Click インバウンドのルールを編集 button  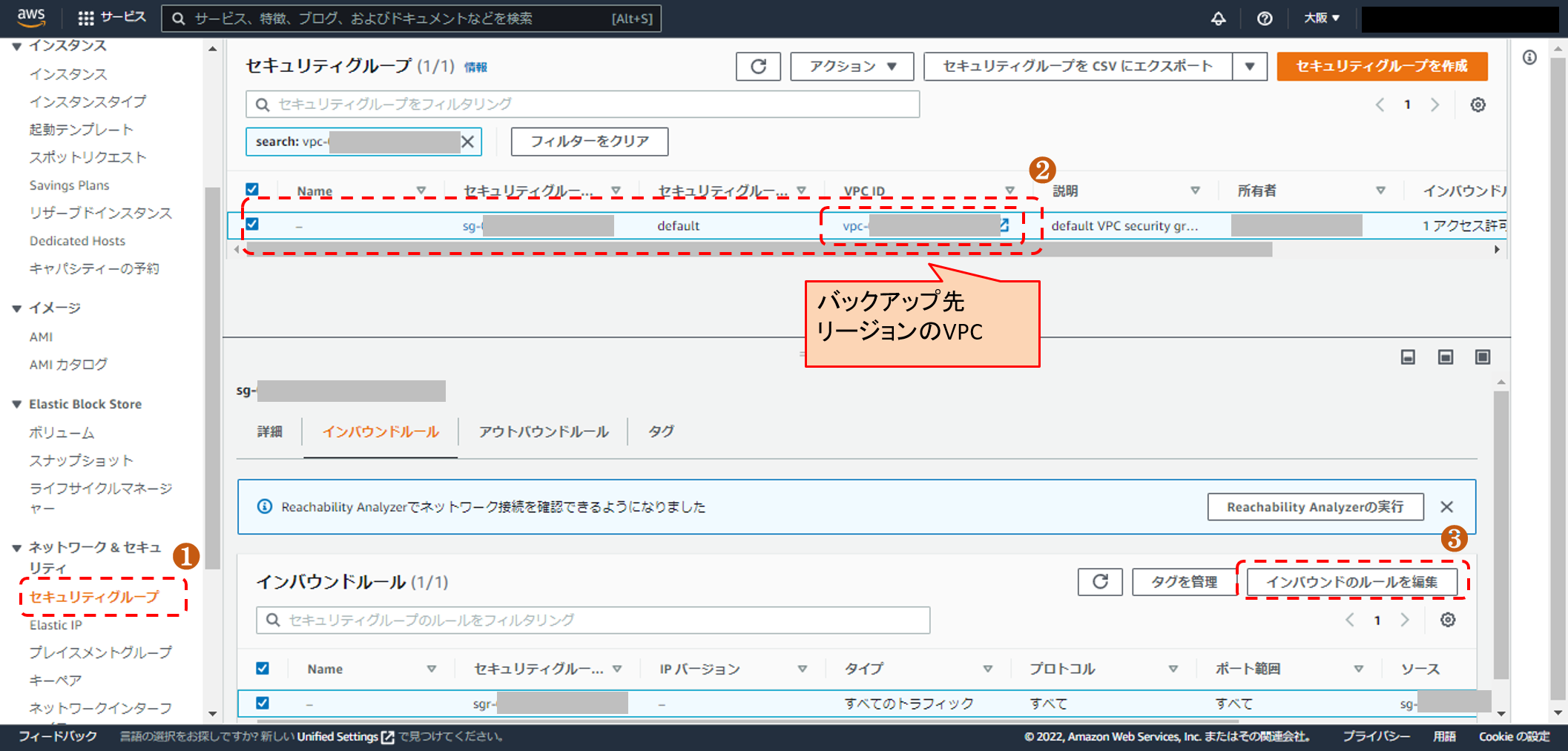(x=1351, y=582)
